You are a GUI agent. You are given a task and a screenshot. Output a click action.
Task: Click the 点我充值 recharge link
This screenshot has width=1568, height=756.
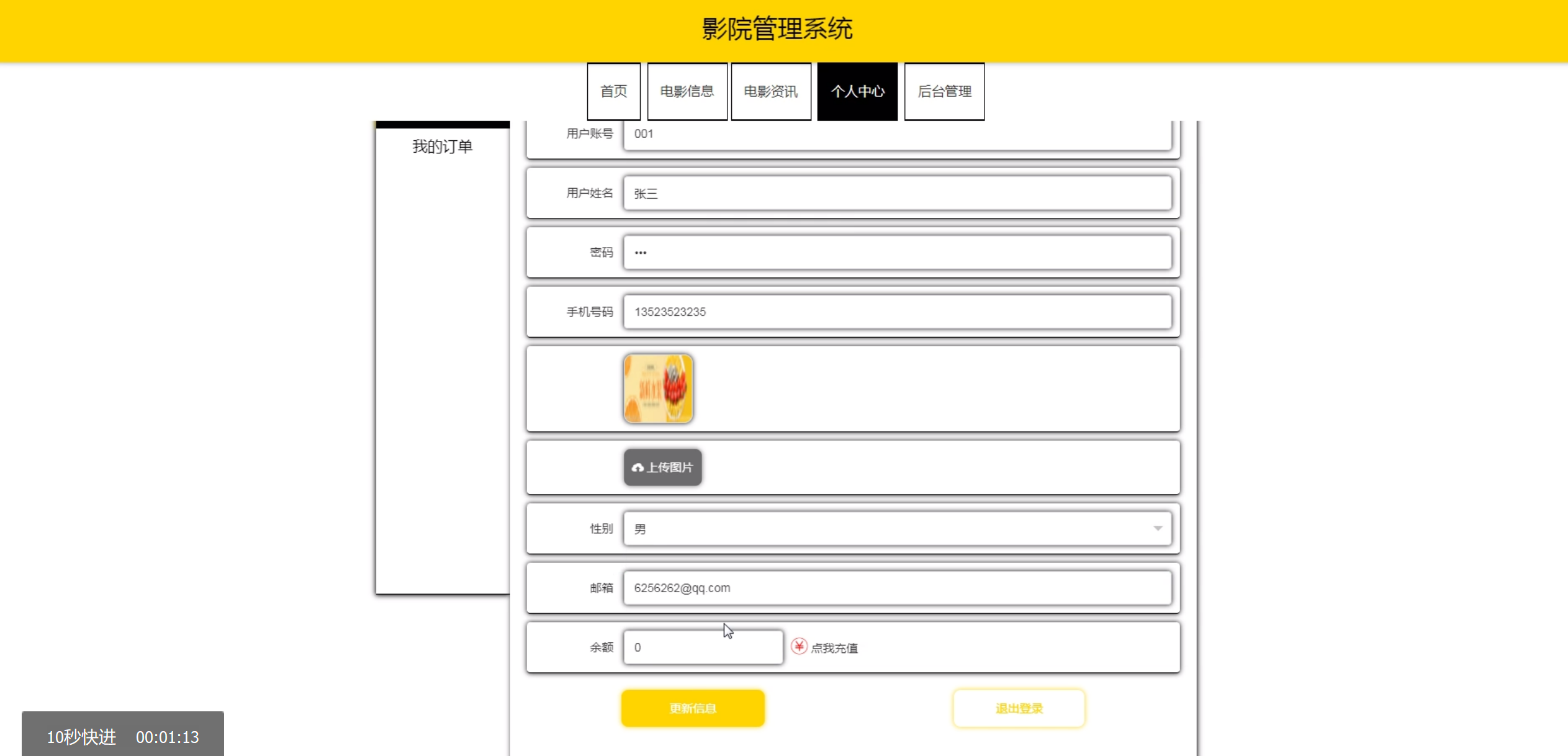click(834, 648)
